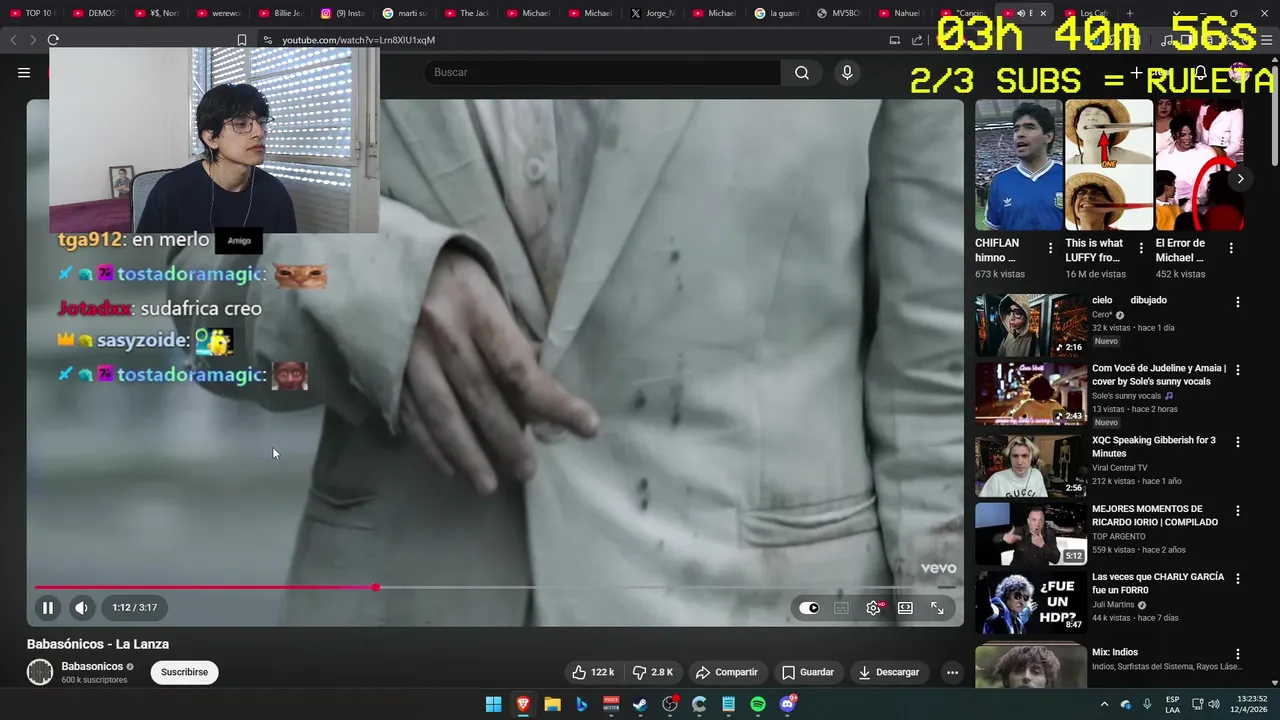Open Brave browser from the taskbar
Image resolution: width=1280 pixels, height=720 pixels.
click(523, 704)
